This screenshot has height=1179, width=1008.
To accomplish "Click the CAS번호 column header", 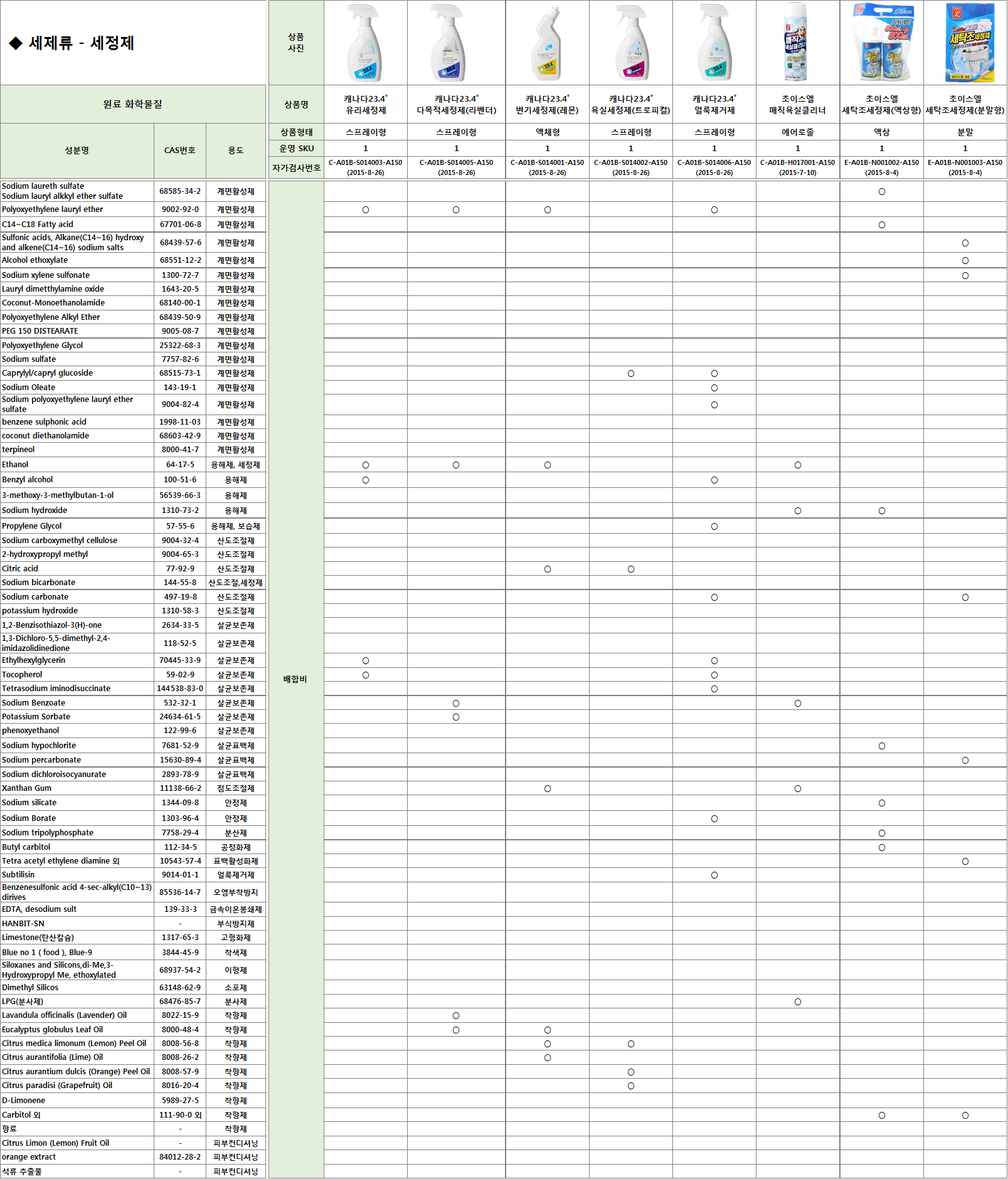I will click(x=180, y=151).
